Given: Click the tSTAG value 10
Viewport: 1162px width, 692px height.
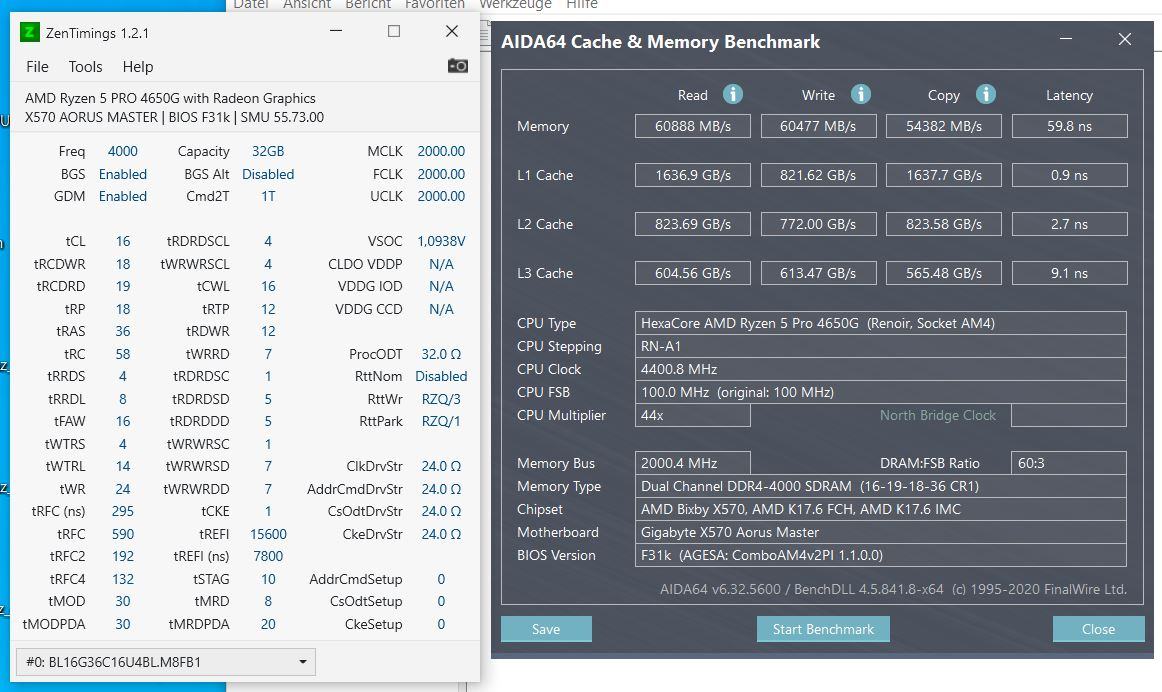Looking at the screenshot, I should [268, 579].
